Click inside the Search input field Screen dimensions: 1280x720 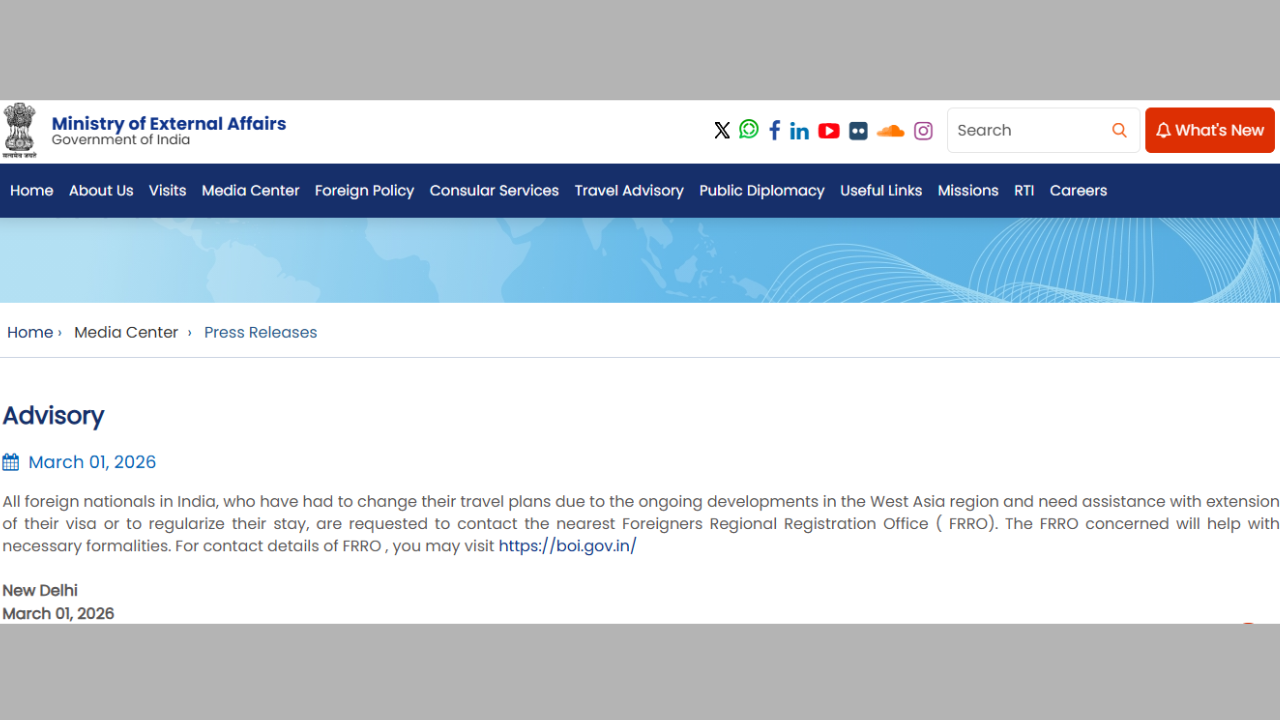[x=1025, y=131]
